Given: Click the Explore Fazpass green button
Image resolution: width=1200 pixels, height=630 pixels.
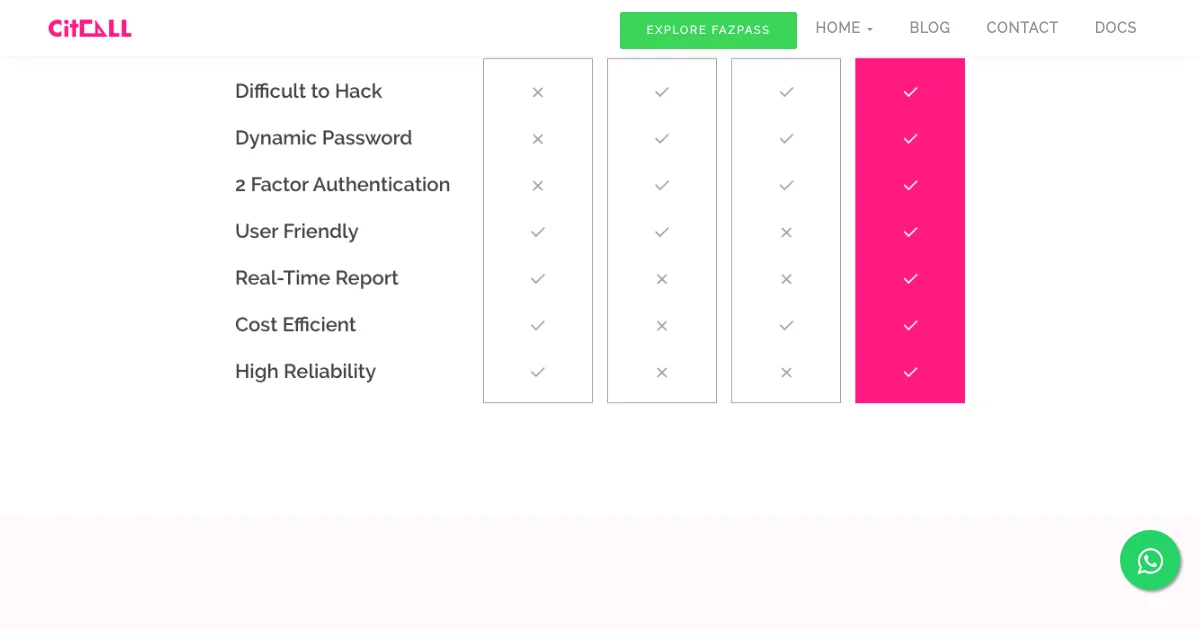Looking at the screenshot, I should pyautogui.click(x=708, y=30).
